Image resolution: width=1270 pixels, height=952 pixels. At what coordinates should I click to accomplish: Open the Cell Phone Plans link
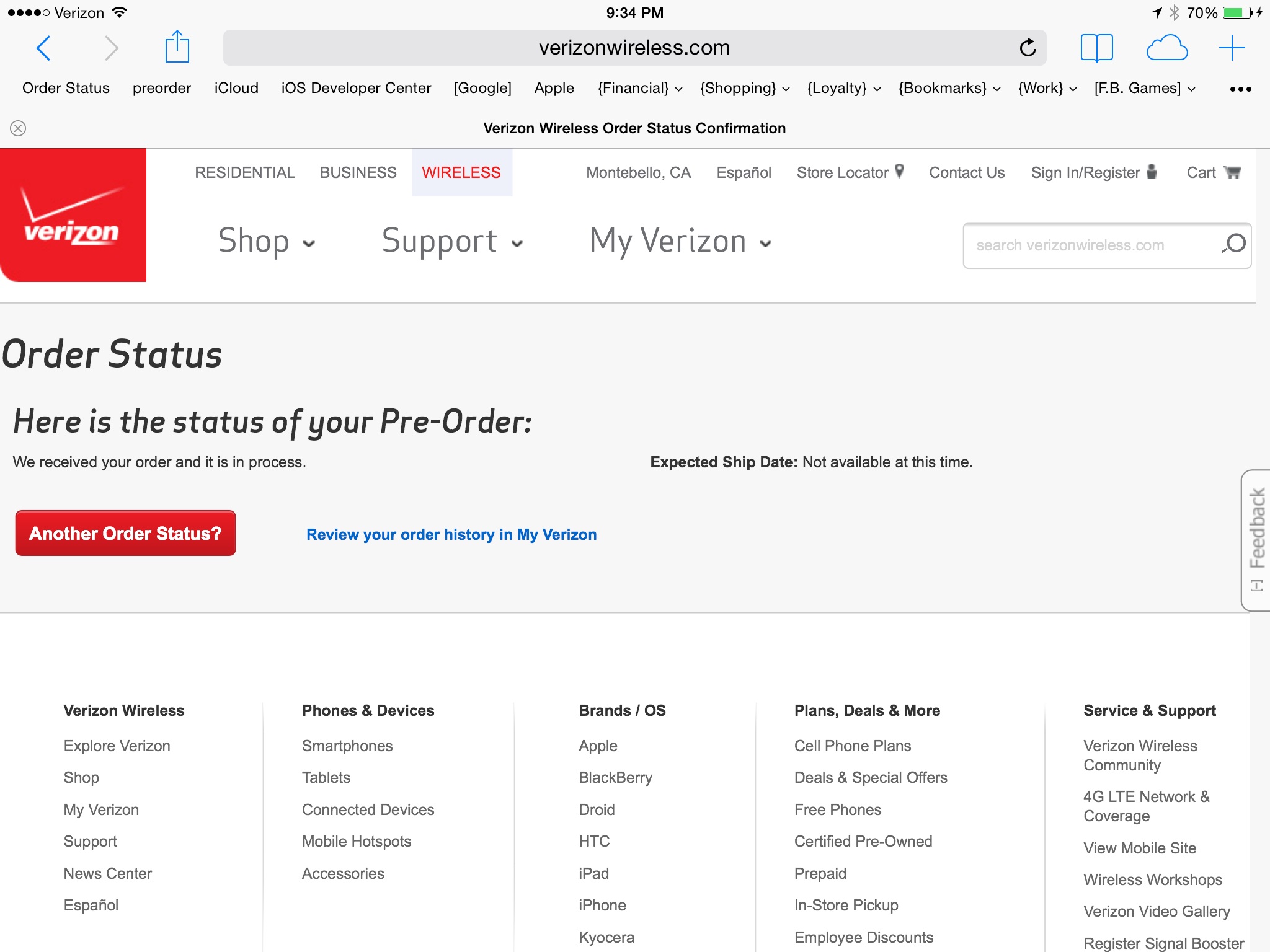pos(853,746)
